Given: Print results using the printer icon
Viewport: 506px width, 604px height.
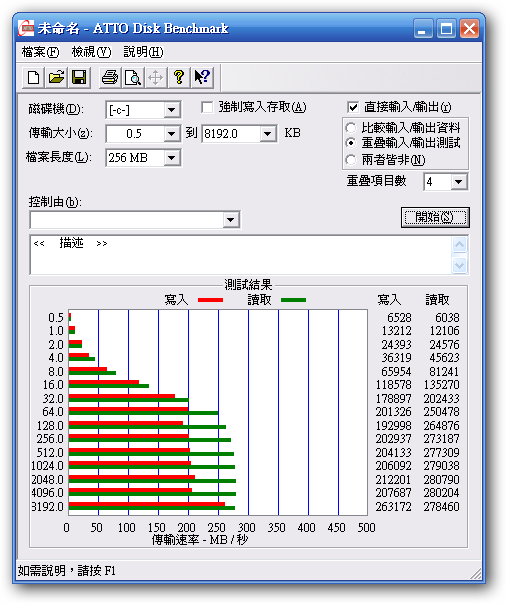Looking at the screenshot, I should click(110, 77).
